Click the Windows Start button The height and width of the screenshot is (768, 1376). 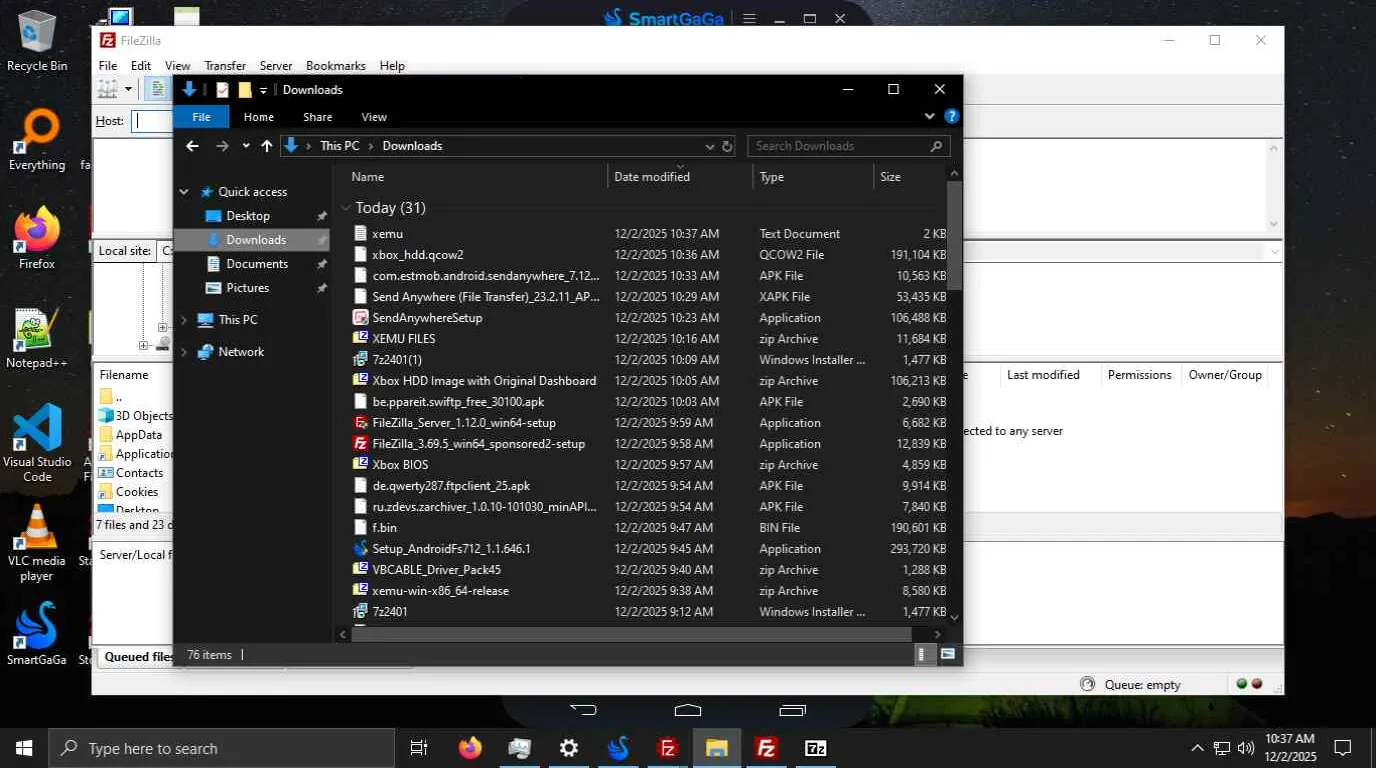[24, 748]
